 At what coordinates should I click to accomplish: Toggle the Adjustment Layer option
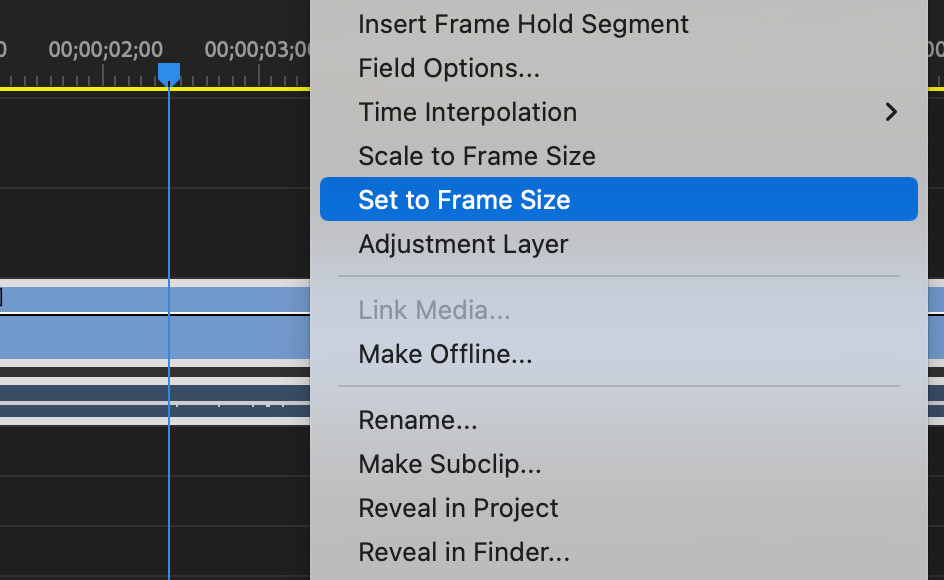463,244
